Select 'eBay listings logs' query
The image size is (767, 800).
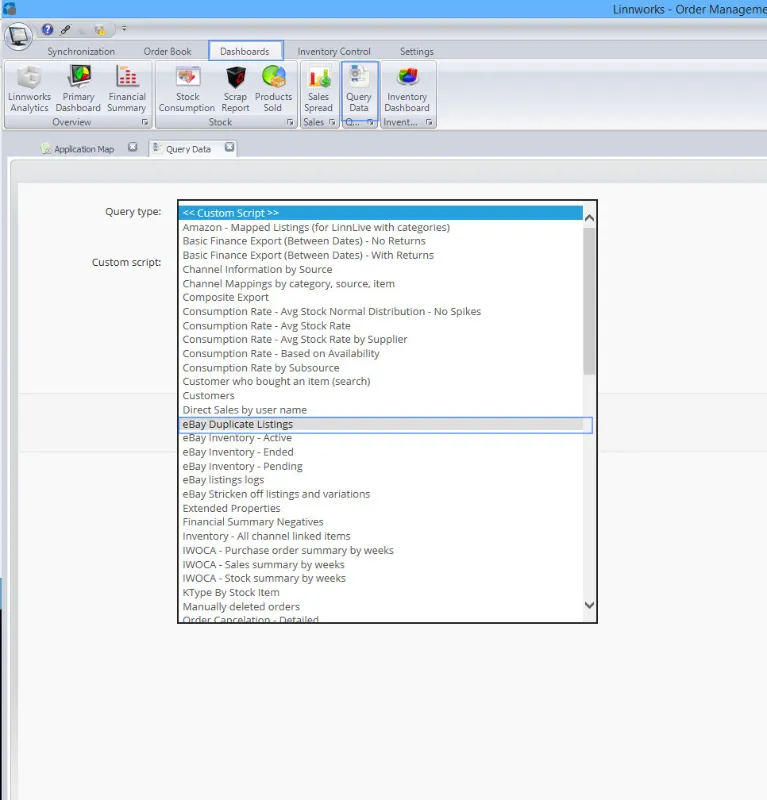pos(381,480)
